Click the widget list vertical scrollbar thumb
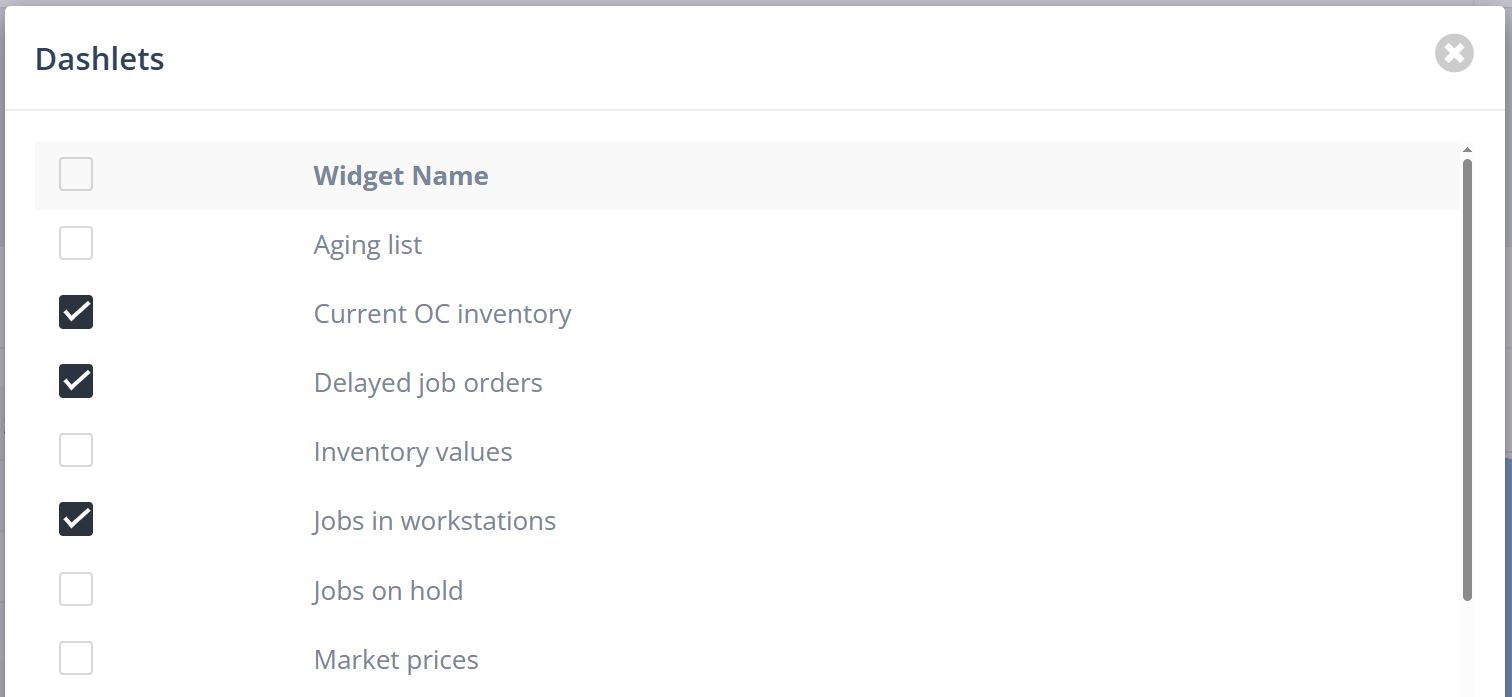Viewport: 1512px width, 697px height. click(x=1467, y=380)
